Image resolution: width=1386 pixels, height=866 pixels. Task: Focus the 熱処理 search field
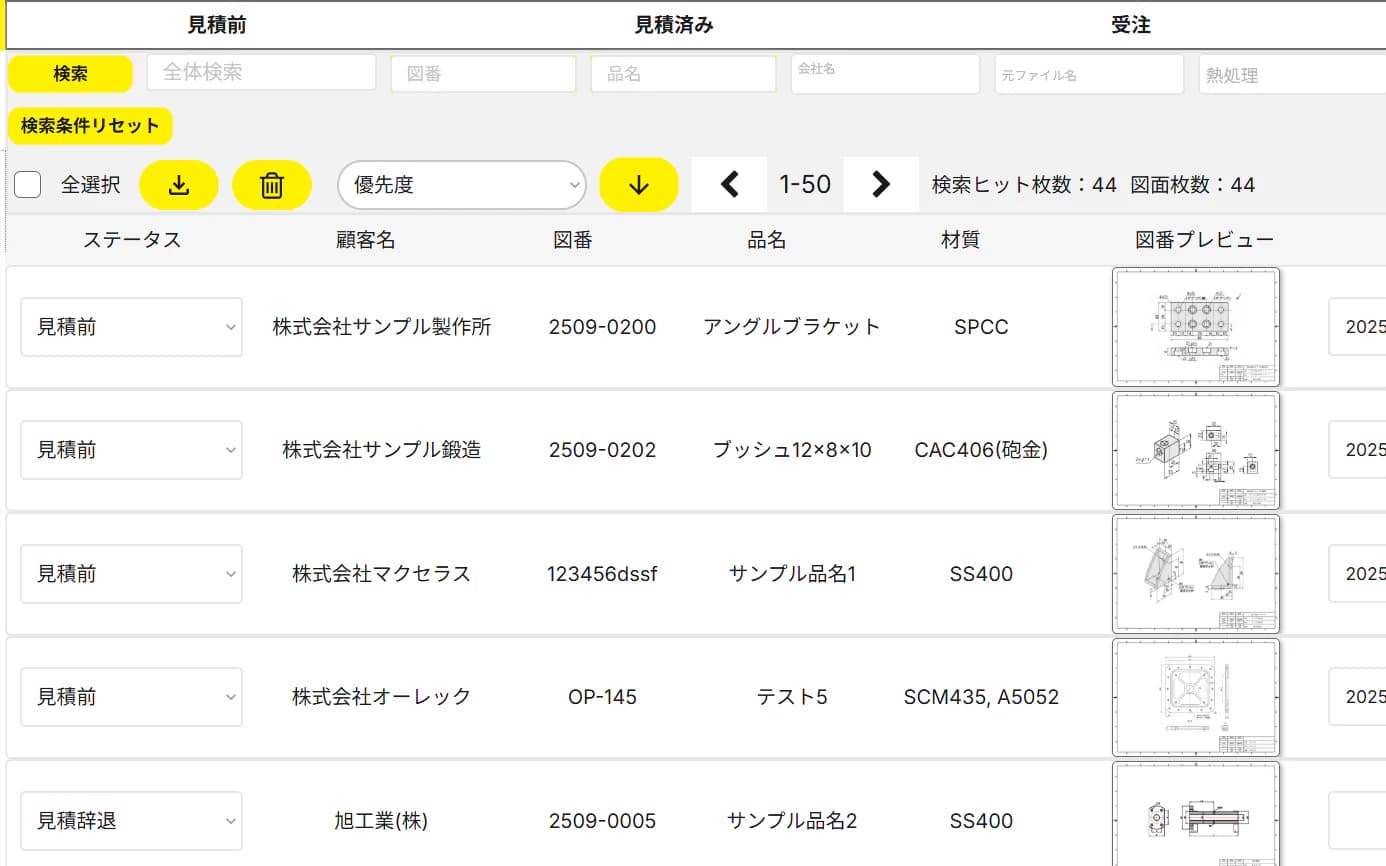[x=1292, y=74]
